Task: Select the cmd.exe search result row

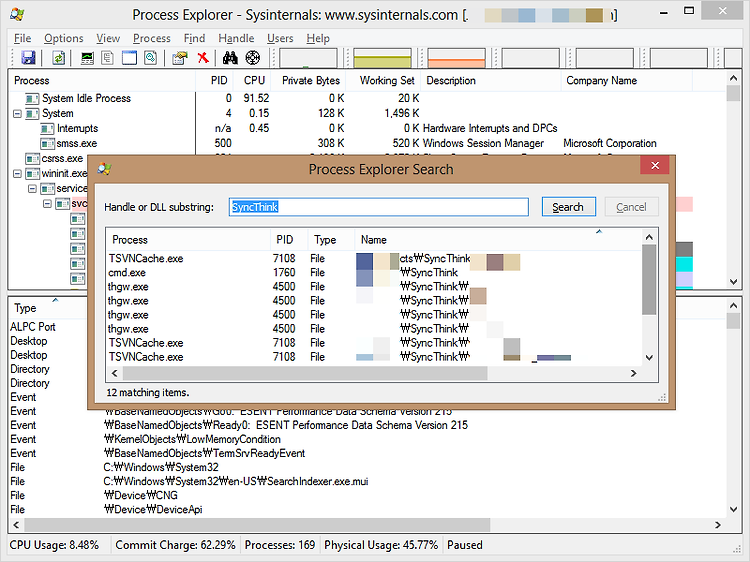Action: click(373, 273)
